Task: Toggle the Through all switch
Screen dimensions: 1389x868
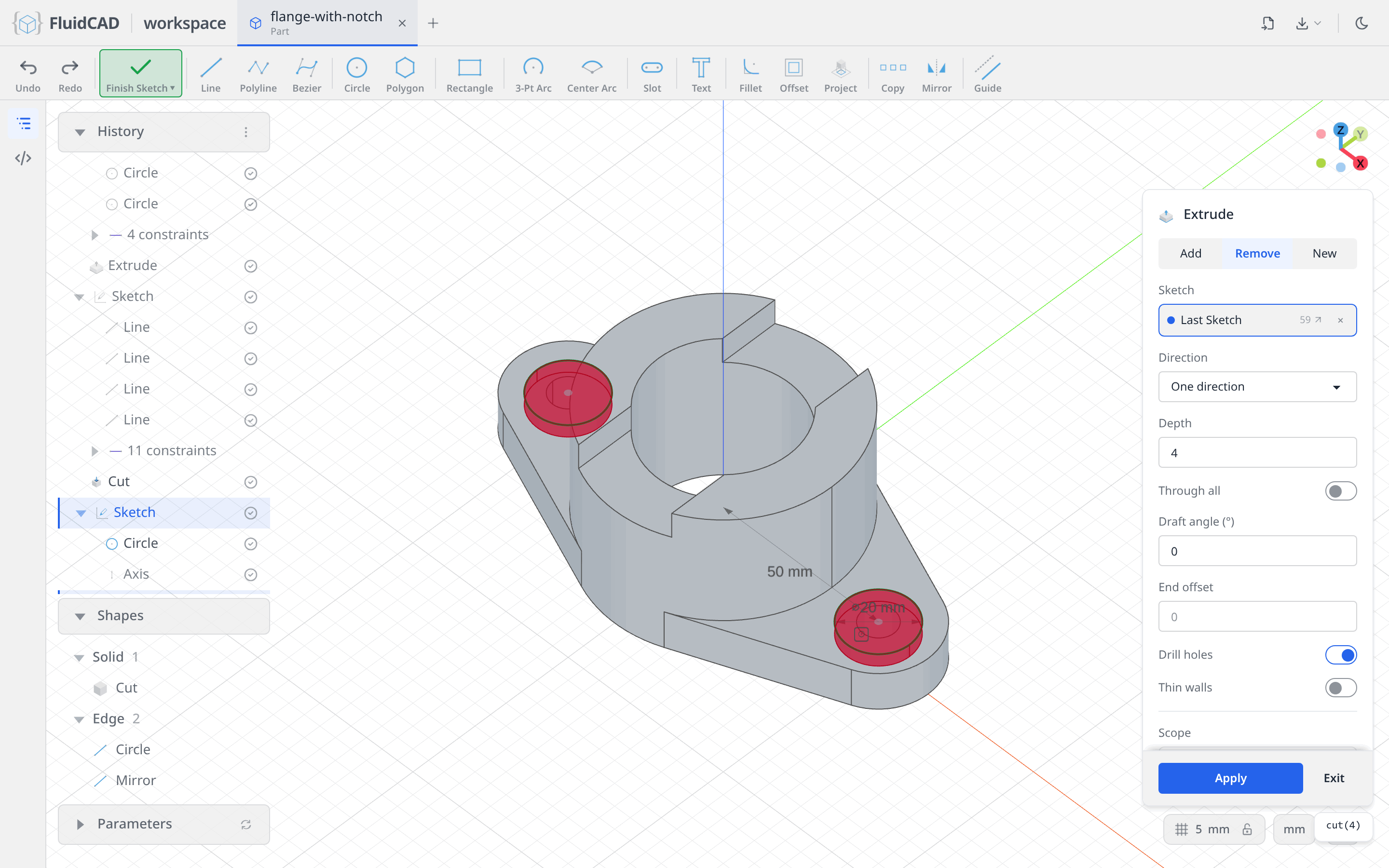Action: tap(1340, 491)
